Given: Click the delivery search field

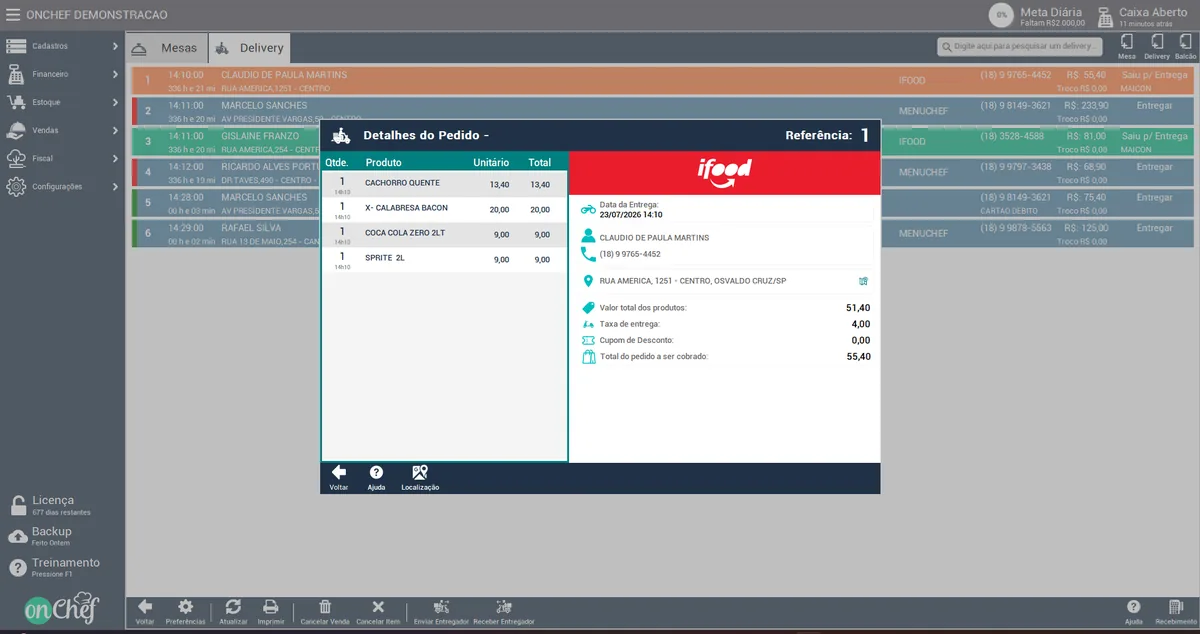Looking at the screenshot, I should [1020, 47].
